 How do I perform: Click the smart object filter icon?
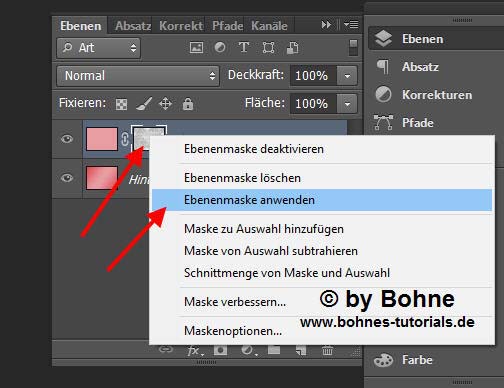tap(292, 48)
